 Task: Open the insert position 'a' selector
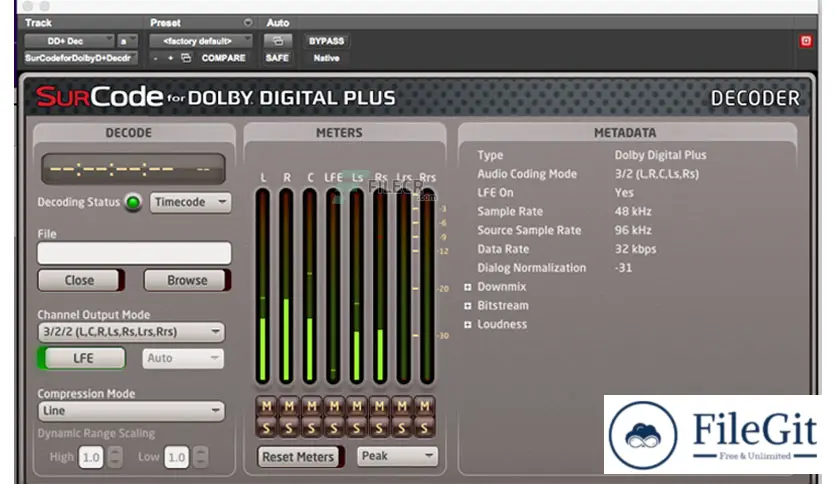coord(127,41)
